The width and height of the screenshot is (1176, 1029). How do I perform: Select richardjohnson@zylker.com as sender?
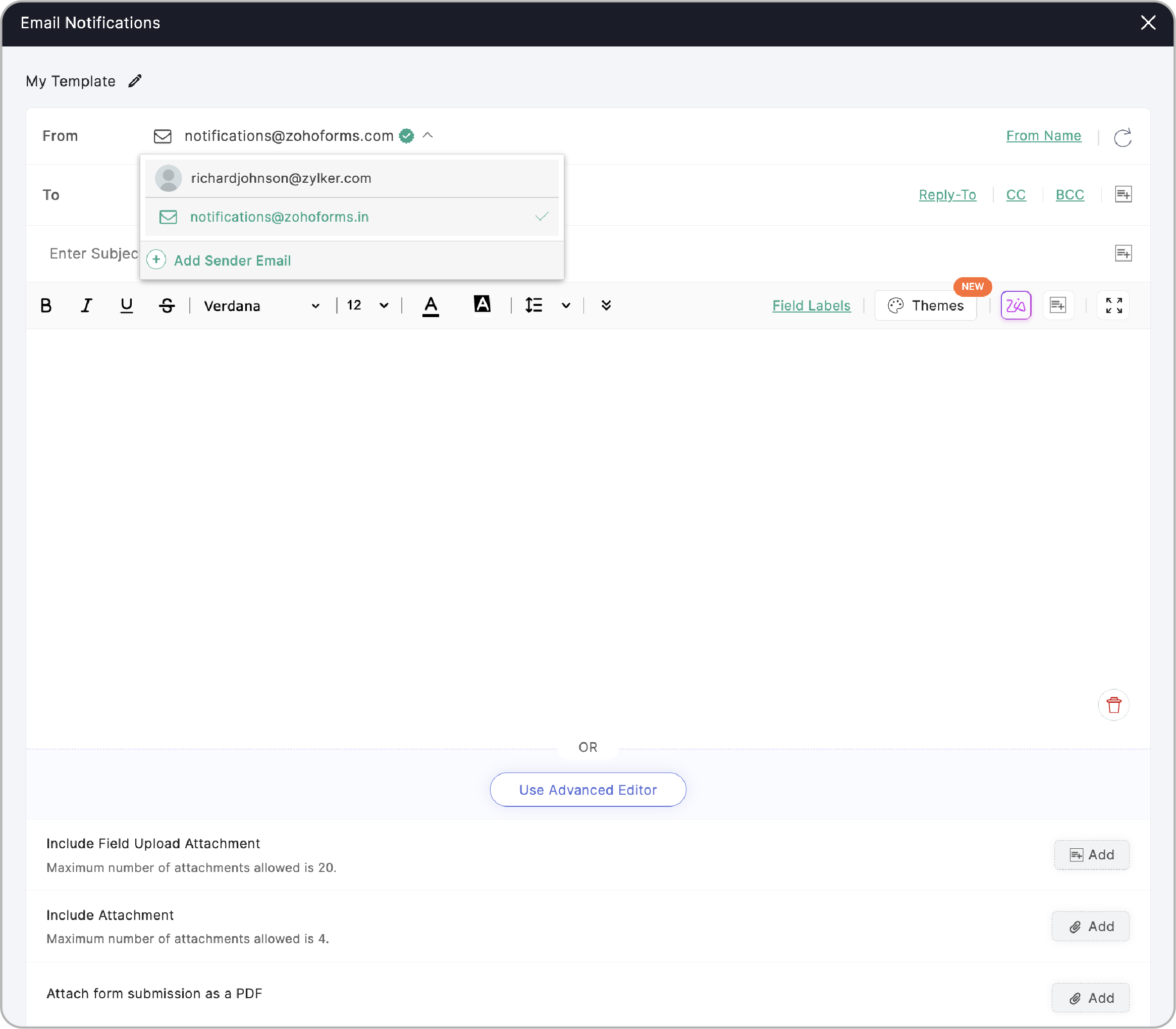(x=352, y=178)
